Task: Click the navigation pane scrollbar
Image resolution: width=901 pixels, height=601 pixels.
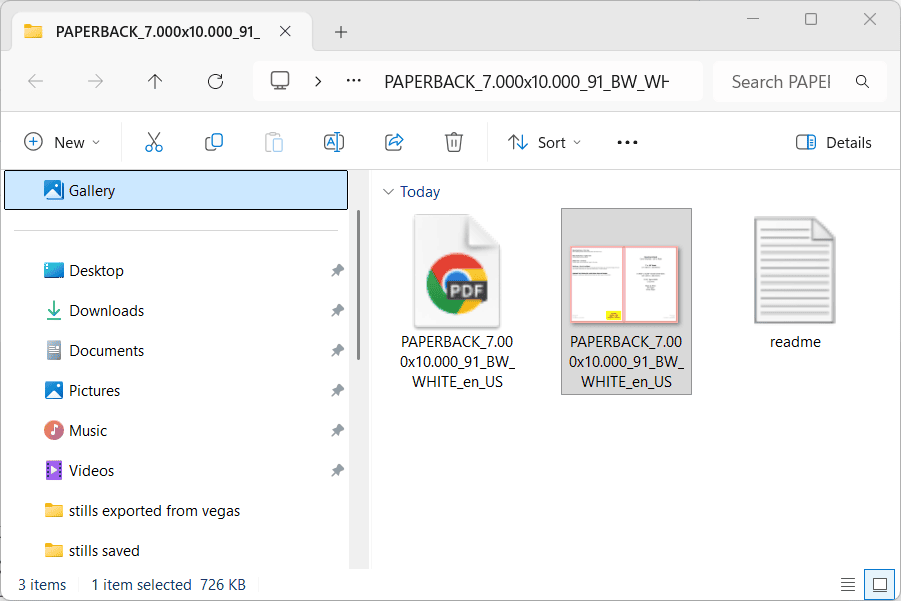Action: [x=359, y=285]
